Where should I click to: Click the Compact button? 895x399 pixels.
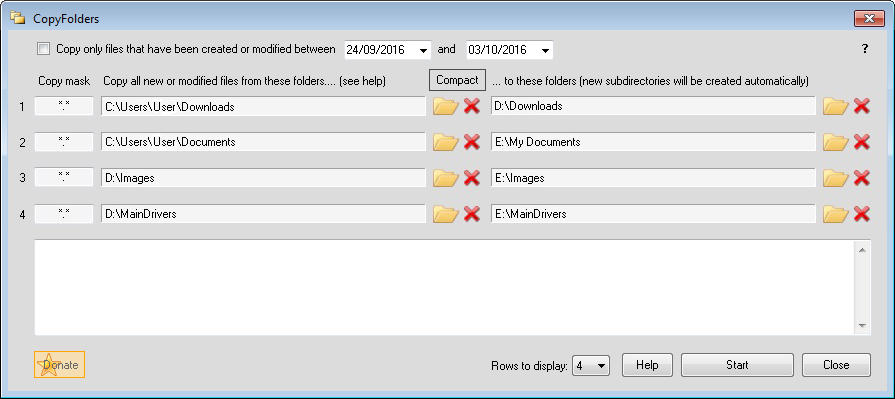pos(457,80)
